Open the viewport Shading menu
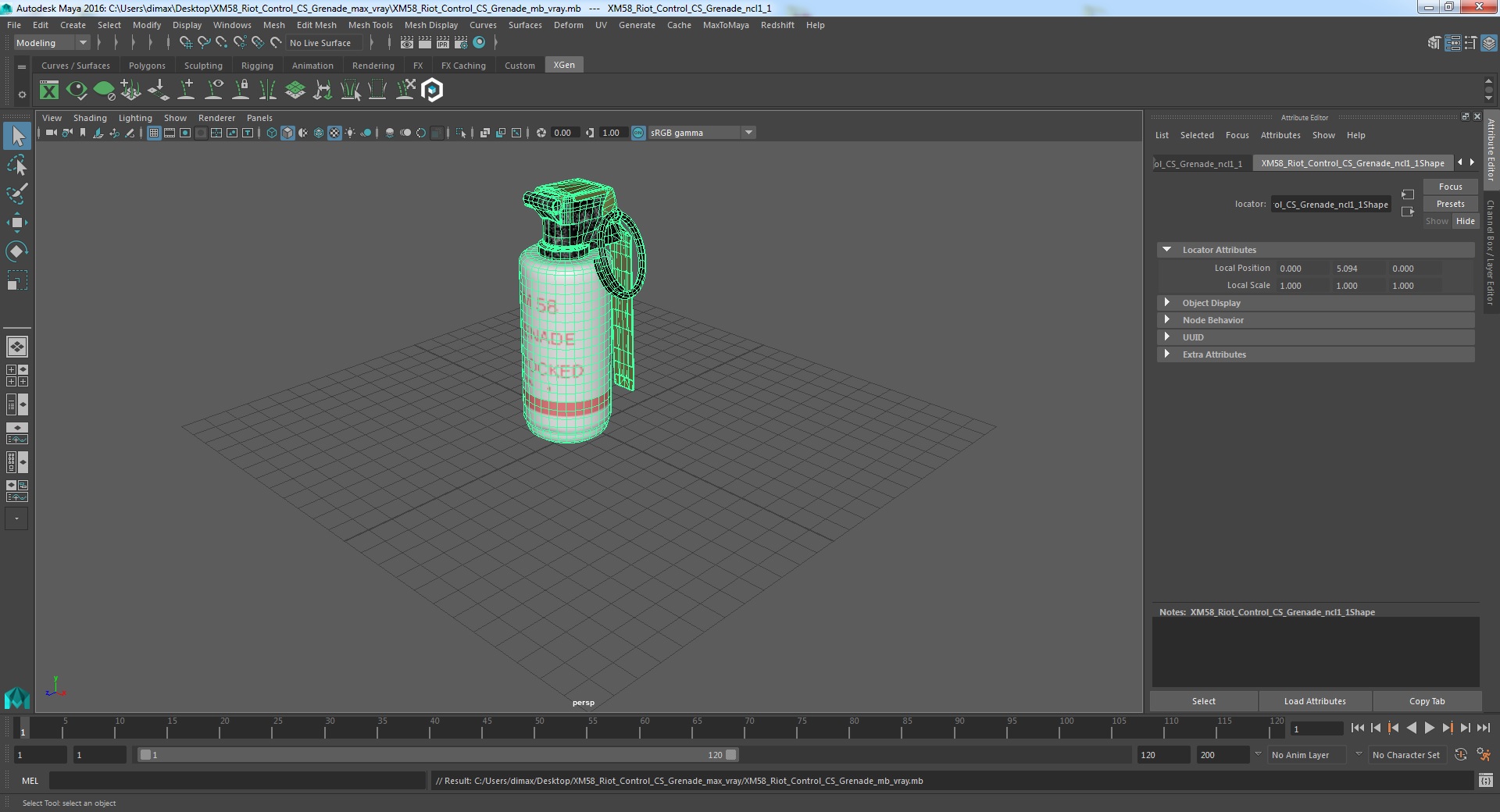The image size is (1500, 812). point(90,118)
